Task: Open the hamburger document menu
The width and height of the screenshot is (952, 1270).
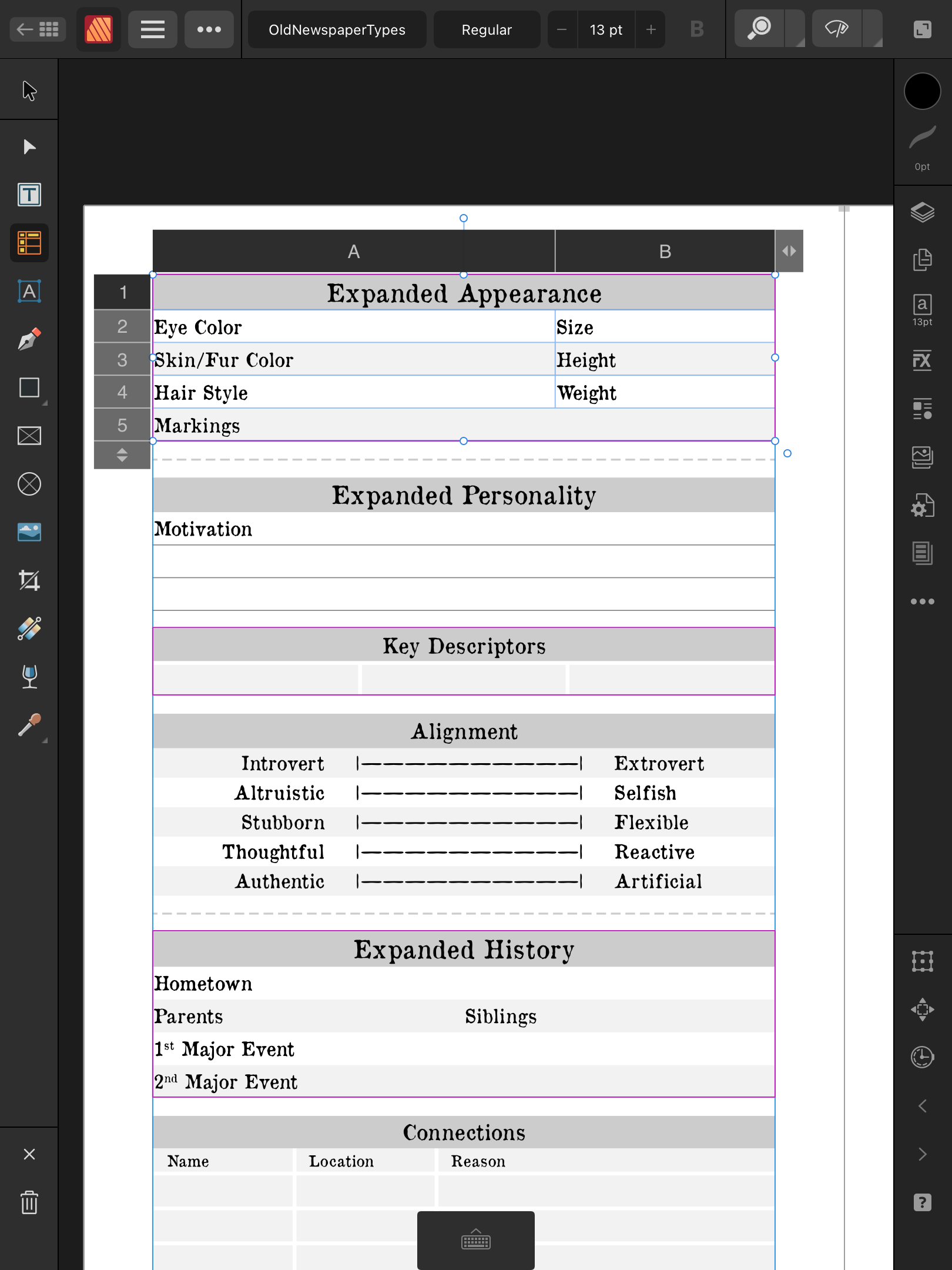Action: point(153,29)
